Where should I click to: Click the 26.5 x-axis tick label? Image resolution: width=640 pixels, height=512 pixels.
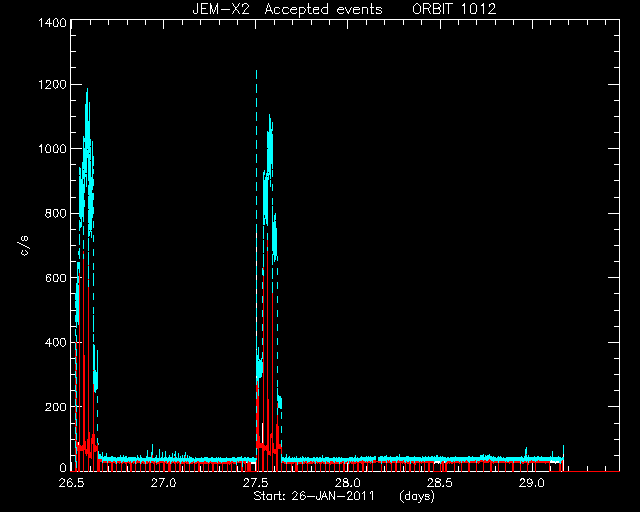pos(71,483)
